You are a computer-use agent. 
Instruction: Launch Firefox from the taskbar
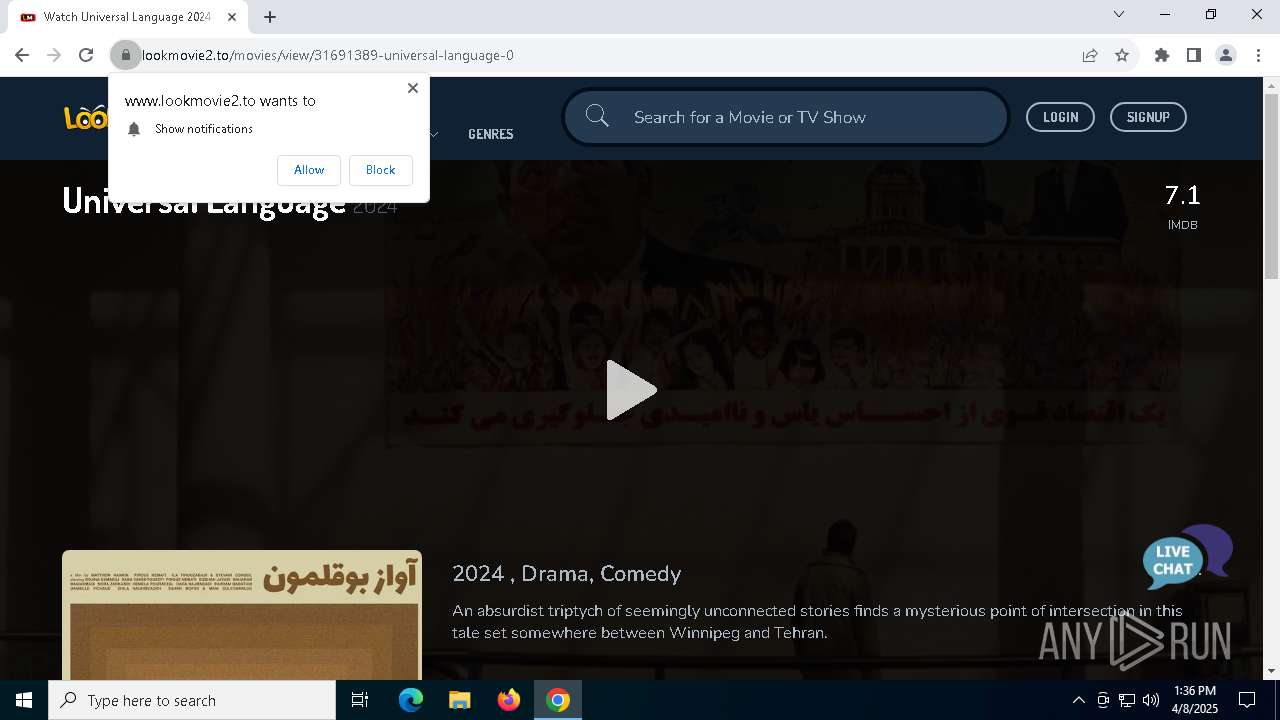[x=509, y=700]
